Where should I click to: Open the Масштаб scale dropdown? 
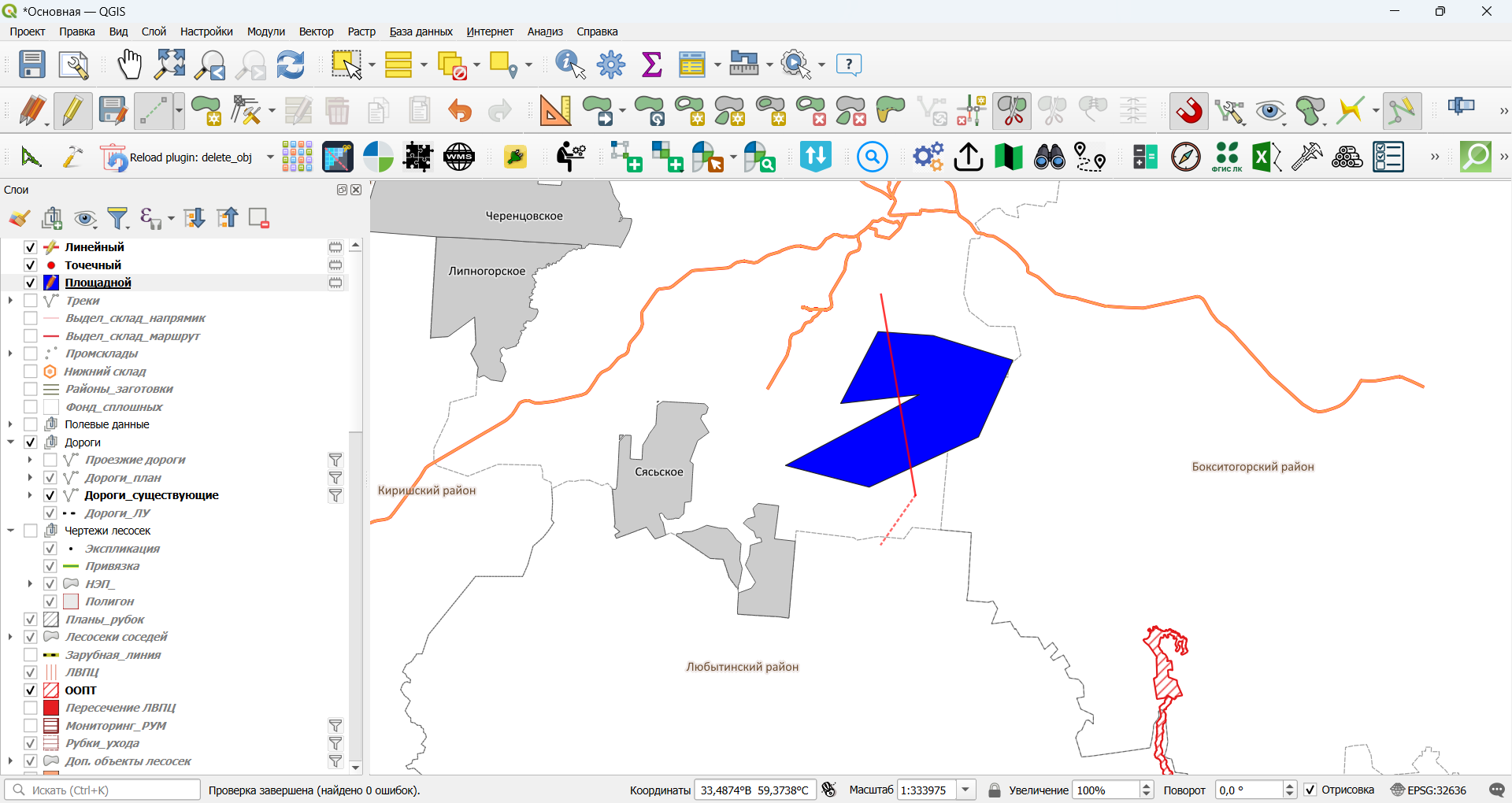pos(966,790)
